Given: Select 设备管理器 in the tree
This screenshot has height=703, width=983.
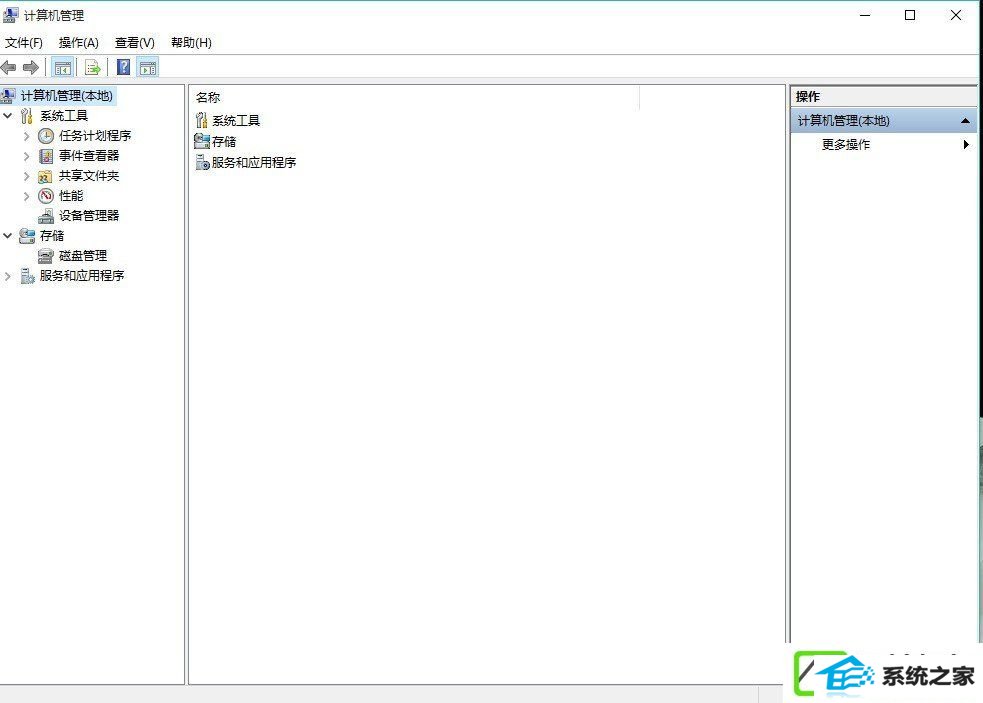Looking at the screenshot, I should click(x=89, y=216).
